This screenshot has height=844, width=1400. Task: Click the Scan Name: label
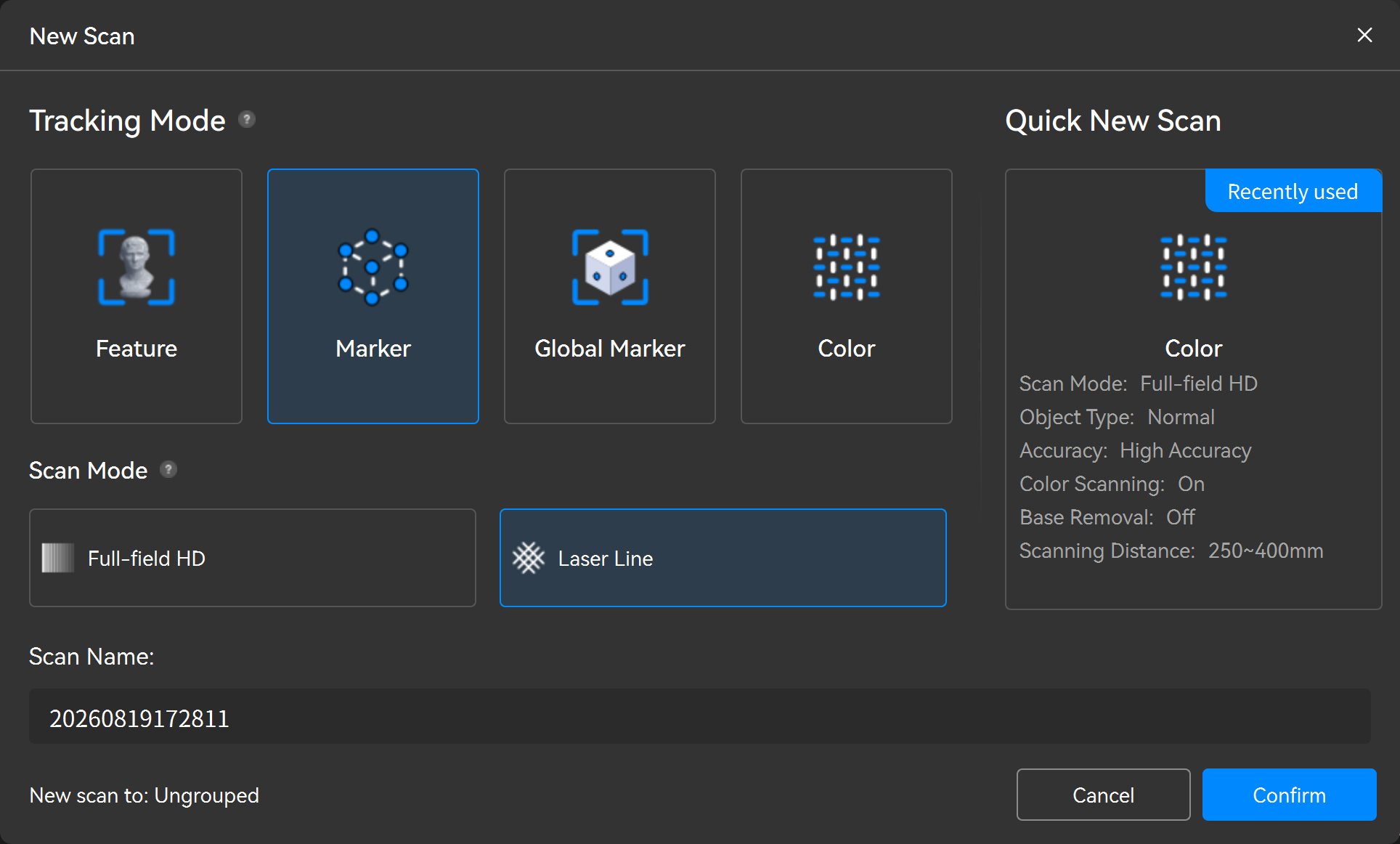(91, 657)
